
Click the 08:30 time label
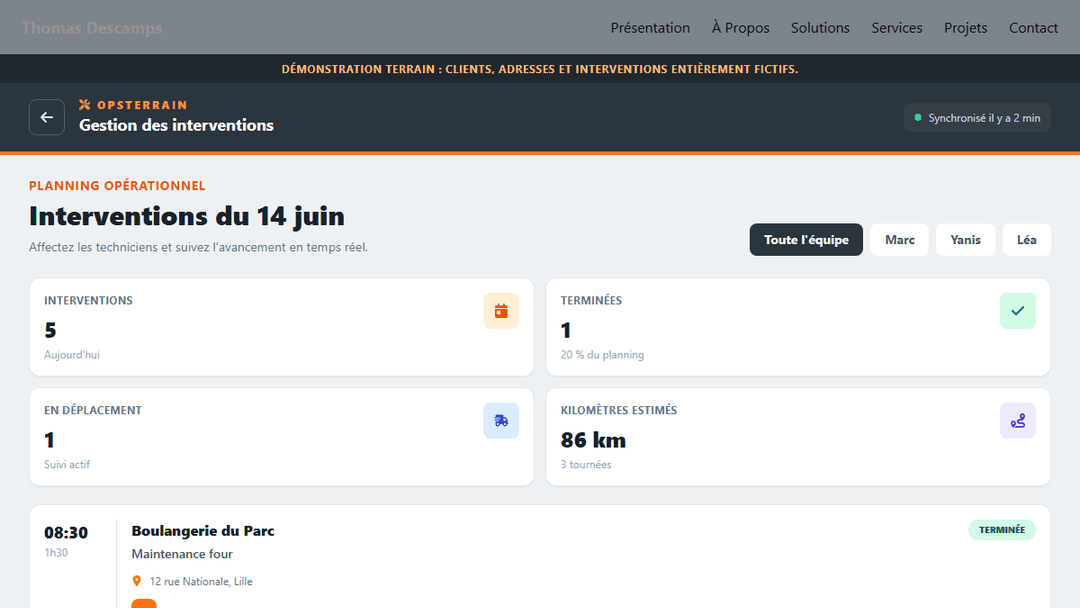click(66, 532)
